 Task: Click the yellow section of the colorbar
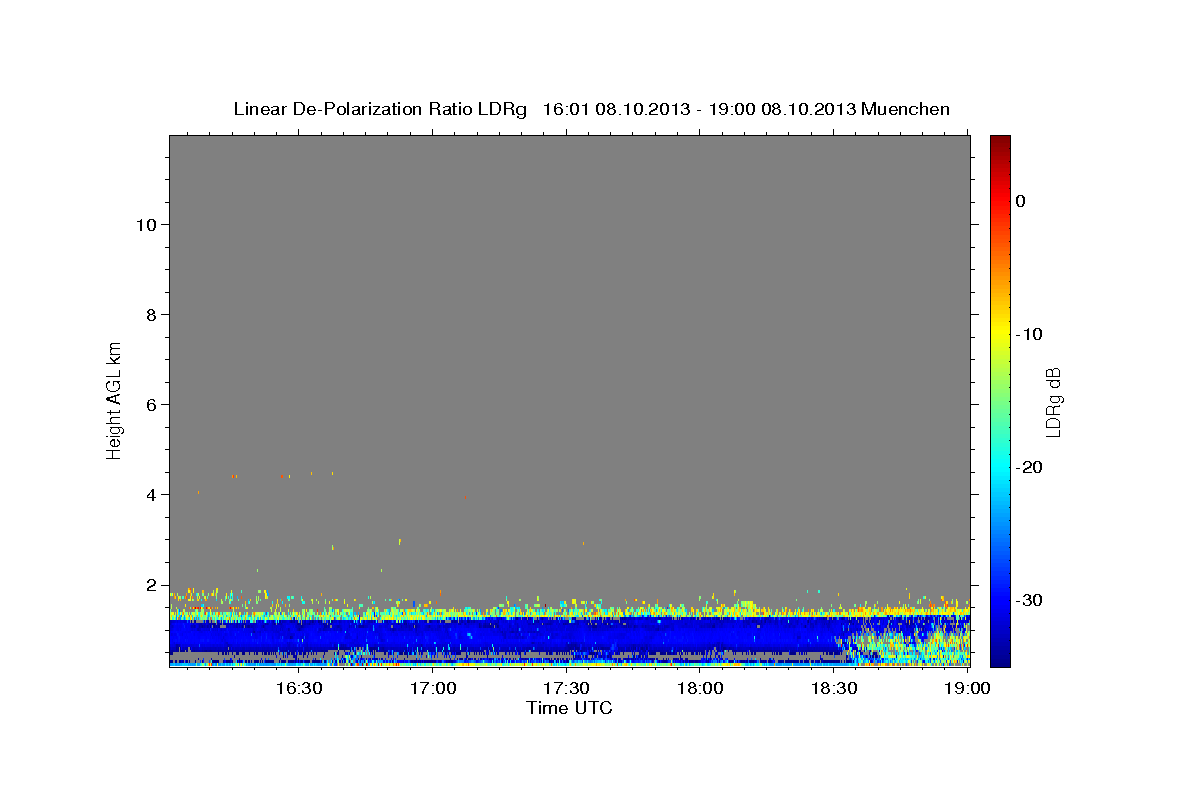1000,330
